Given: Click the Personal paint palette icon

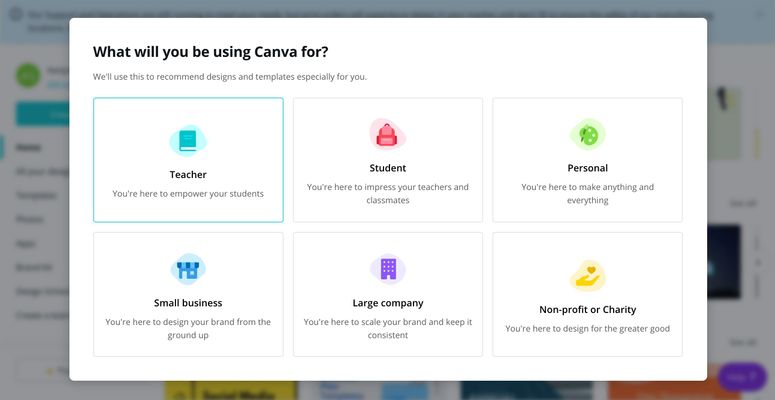Looking at the screenshot, I should coord(587,134).
